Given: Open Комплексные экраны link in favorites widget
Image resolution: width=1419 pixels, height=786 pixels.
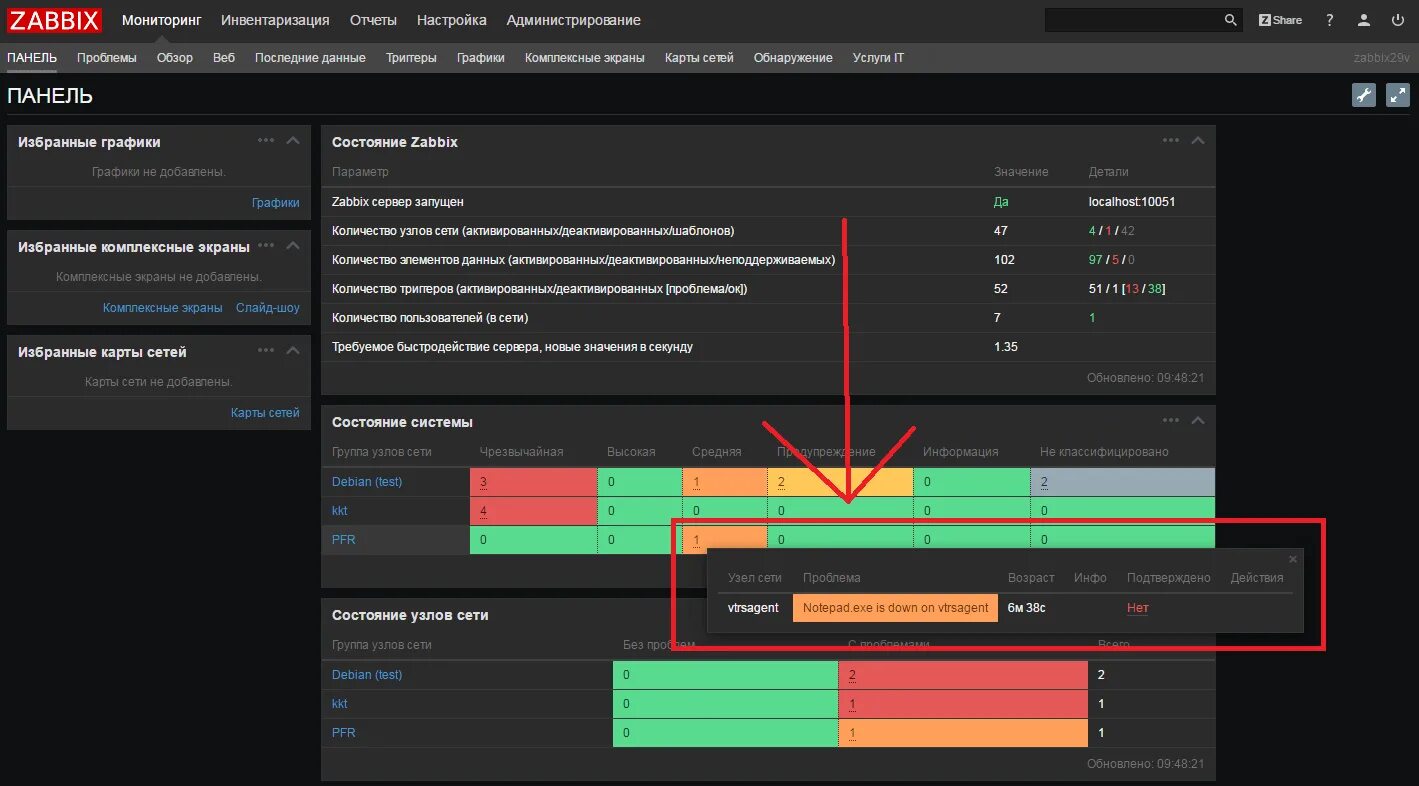Looking at the screenshot, I should click(163, 308).
